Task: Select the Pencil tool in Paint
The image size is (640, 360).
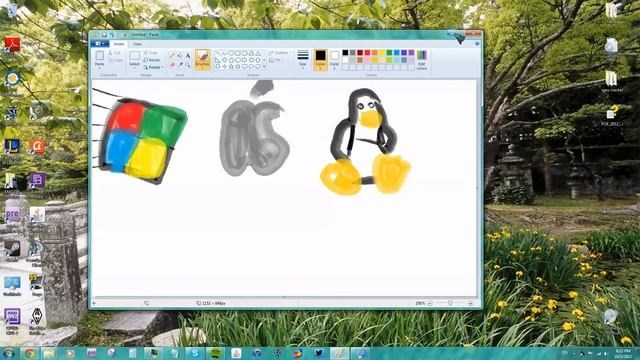Action: pyautogui.click(x=172, y=56)
